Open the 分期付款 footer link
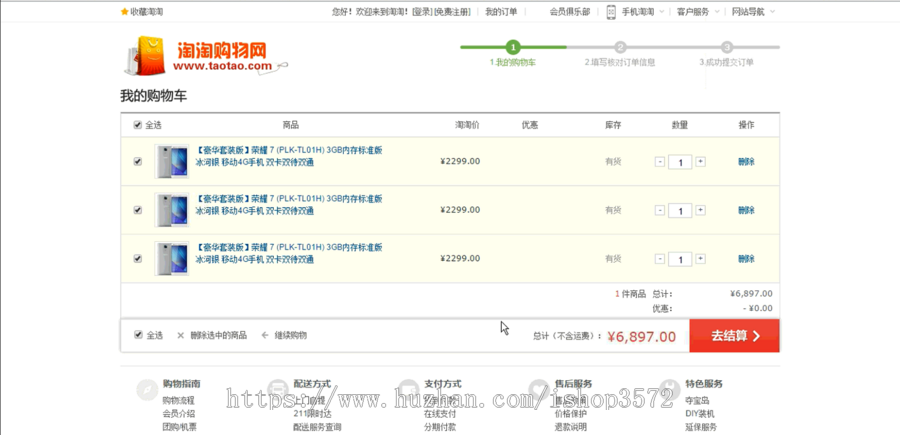The width and height of the screenshot is (900, 435). pos(440,427)
